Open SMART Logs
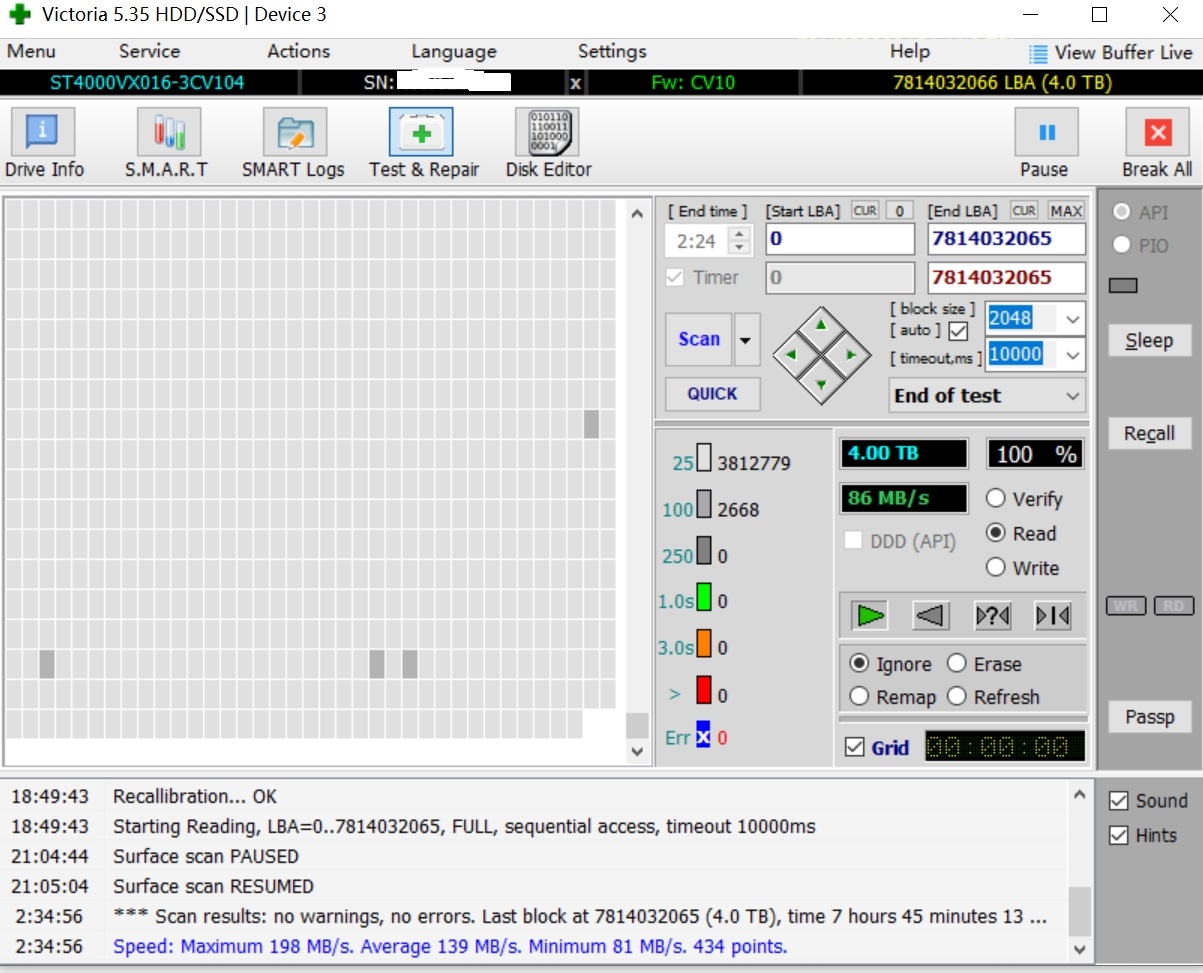Screen dimensions: 1203x973 click(x=294, y=132)
